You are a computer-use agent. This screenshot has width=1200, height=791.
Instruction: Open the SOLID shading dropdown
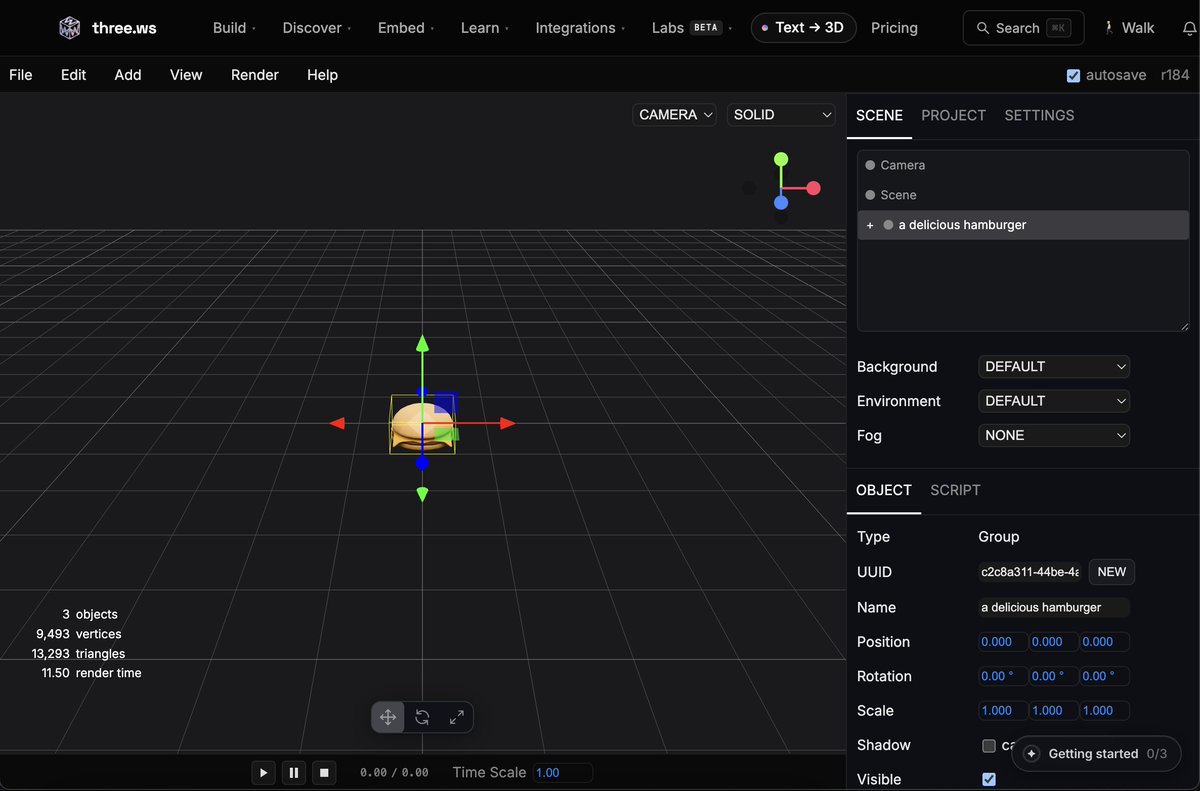pos(781,115)
